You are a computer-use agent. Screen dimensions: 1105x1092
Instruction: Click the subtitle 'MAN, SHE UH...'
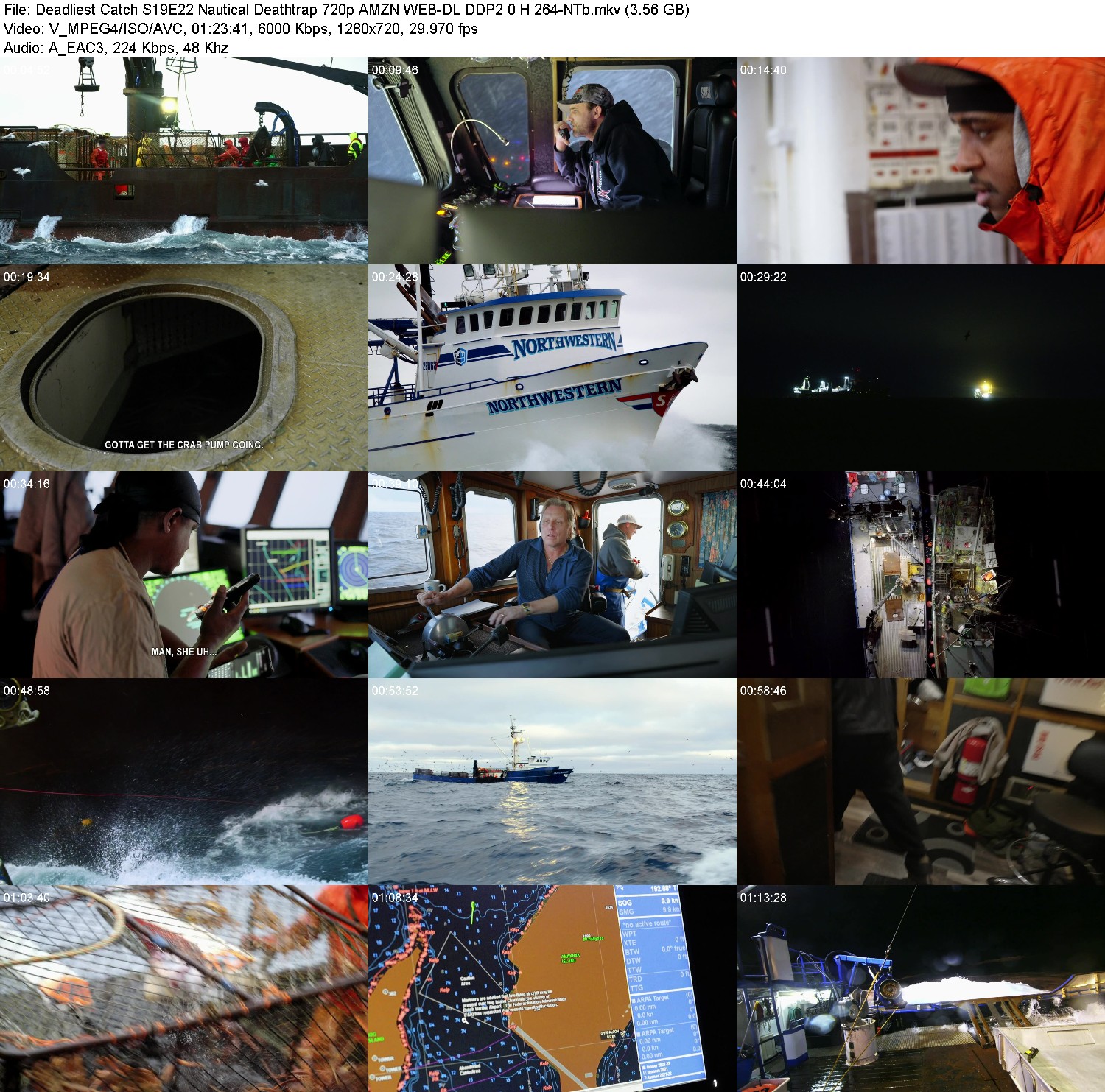(184, 652)
